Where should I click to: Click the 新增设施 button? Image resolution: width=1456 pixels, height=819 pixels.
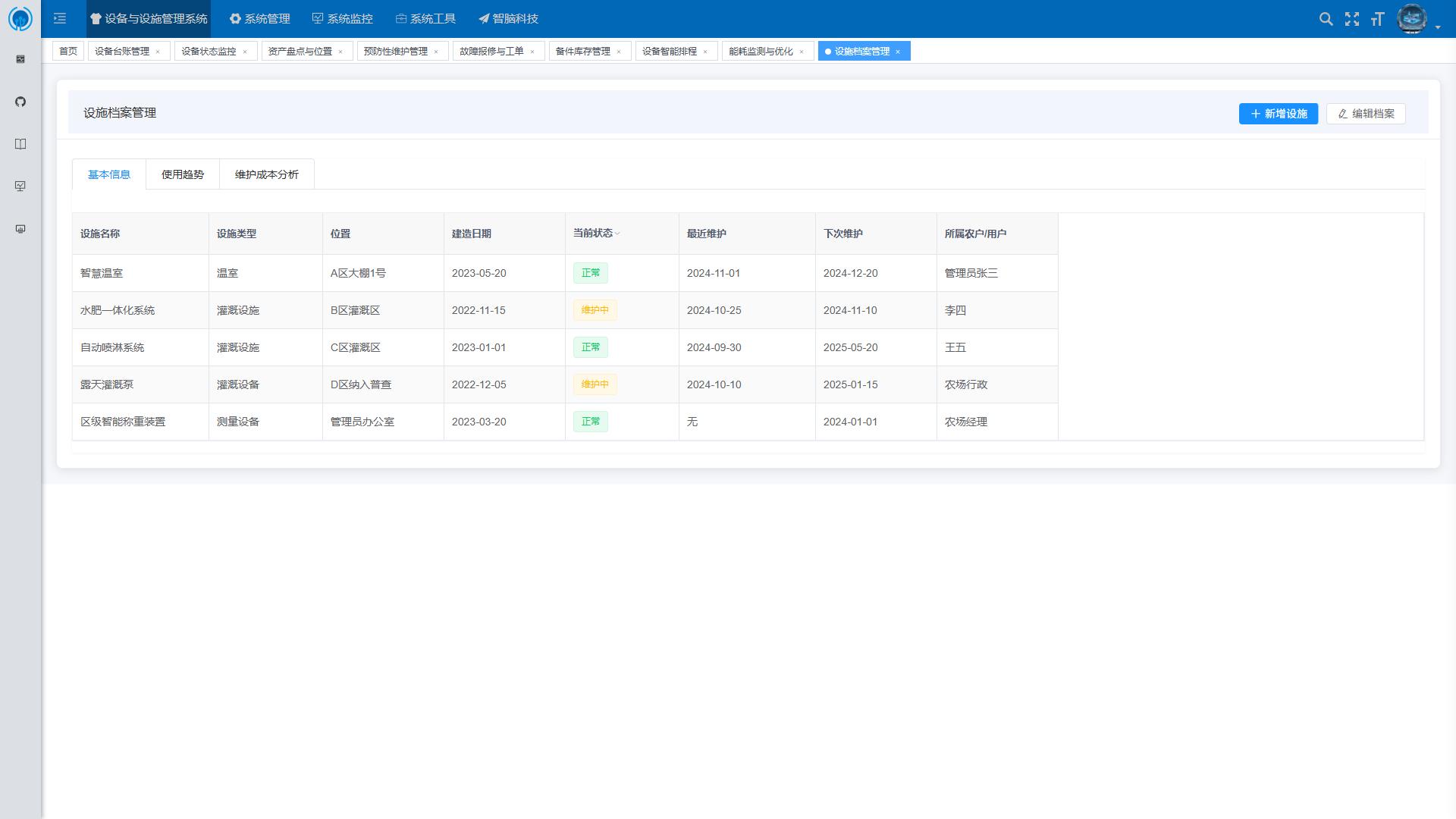tap(1278, 114)
